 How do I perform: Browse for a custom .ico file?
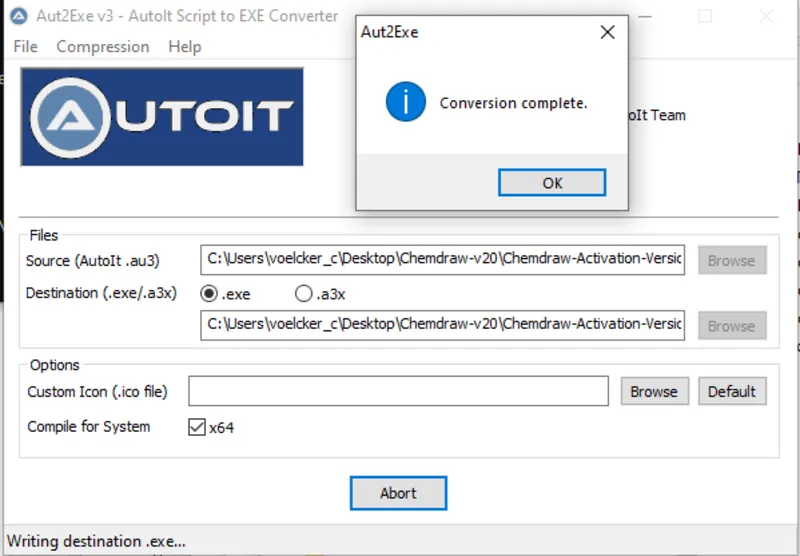(x=655, y=391)
